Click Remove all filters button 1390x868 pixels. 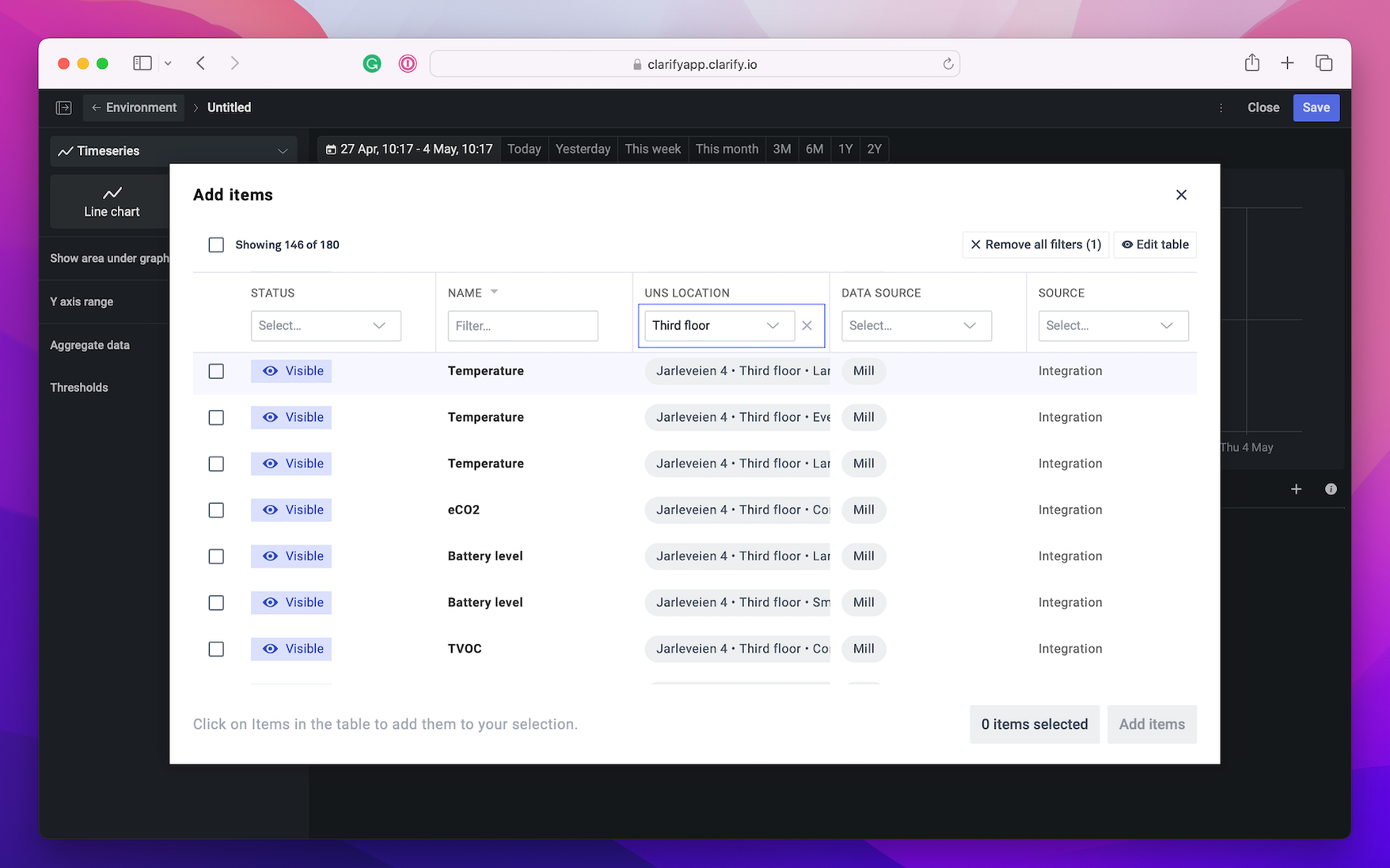tap(1035, 244)
